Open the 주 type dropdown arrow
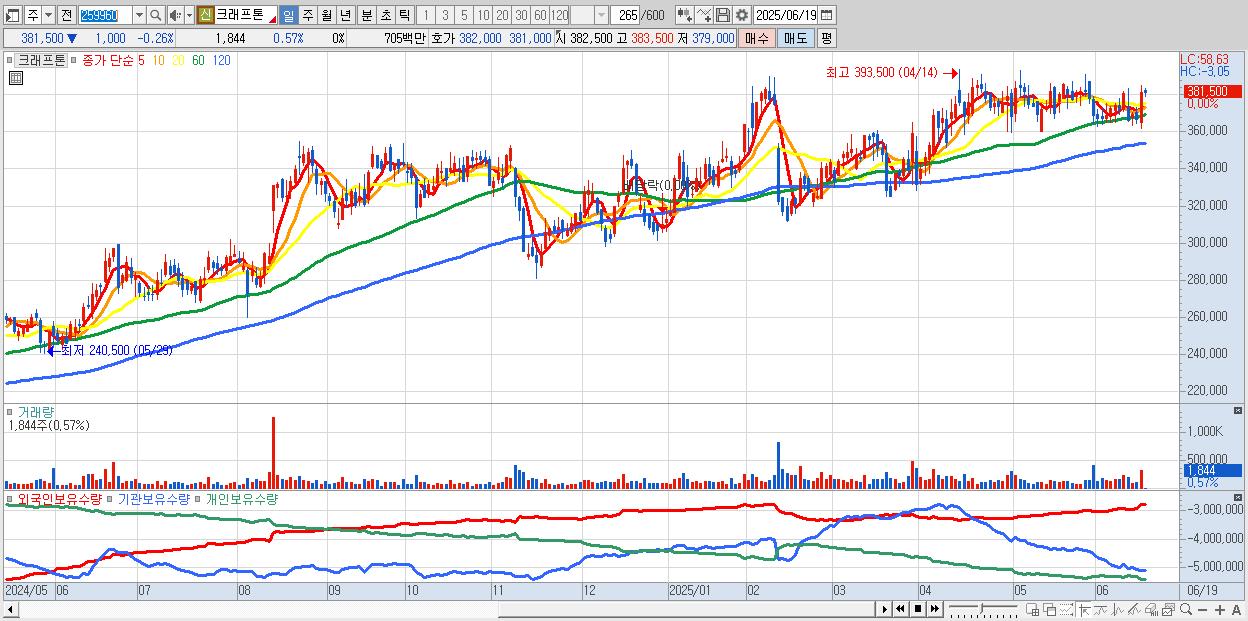The height and width of the screenshot is (621, 1248). click(48, 15)
